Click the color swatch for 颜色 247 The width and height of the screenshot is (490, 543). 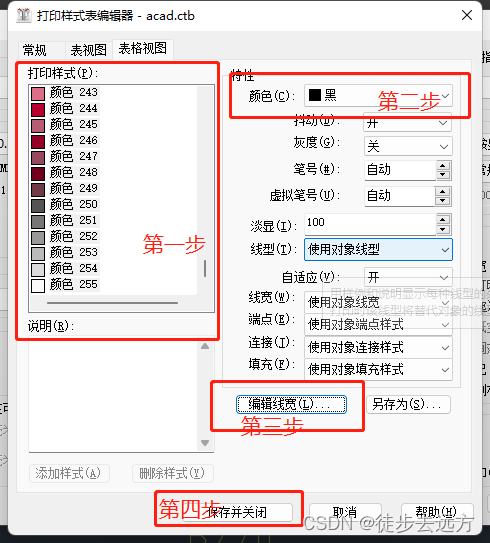pos(38,157)
